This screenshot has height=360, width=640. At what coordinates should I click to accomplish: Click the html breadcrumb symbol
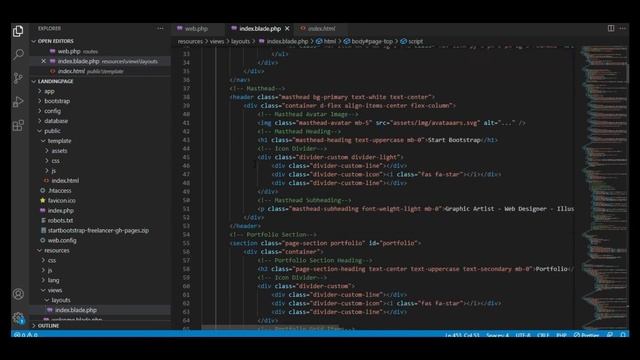click(x=326, y=41)
